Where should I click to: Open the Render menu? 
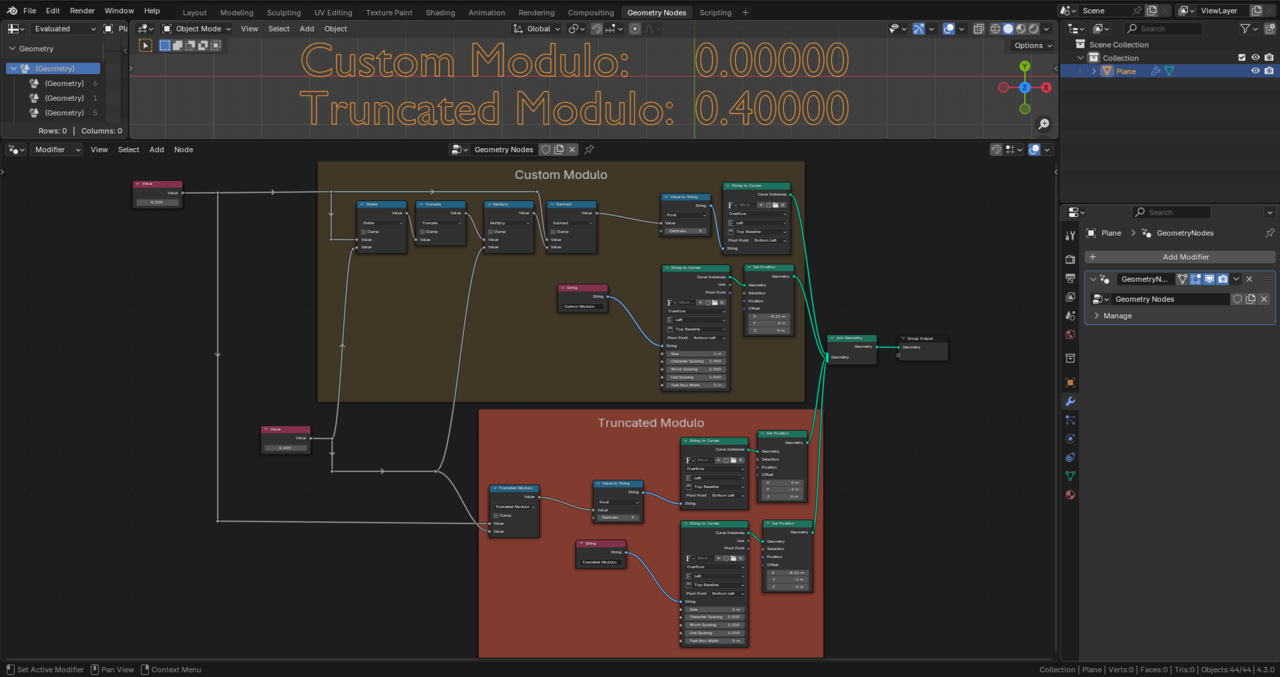pyautogui.click(x=82, y=11)
